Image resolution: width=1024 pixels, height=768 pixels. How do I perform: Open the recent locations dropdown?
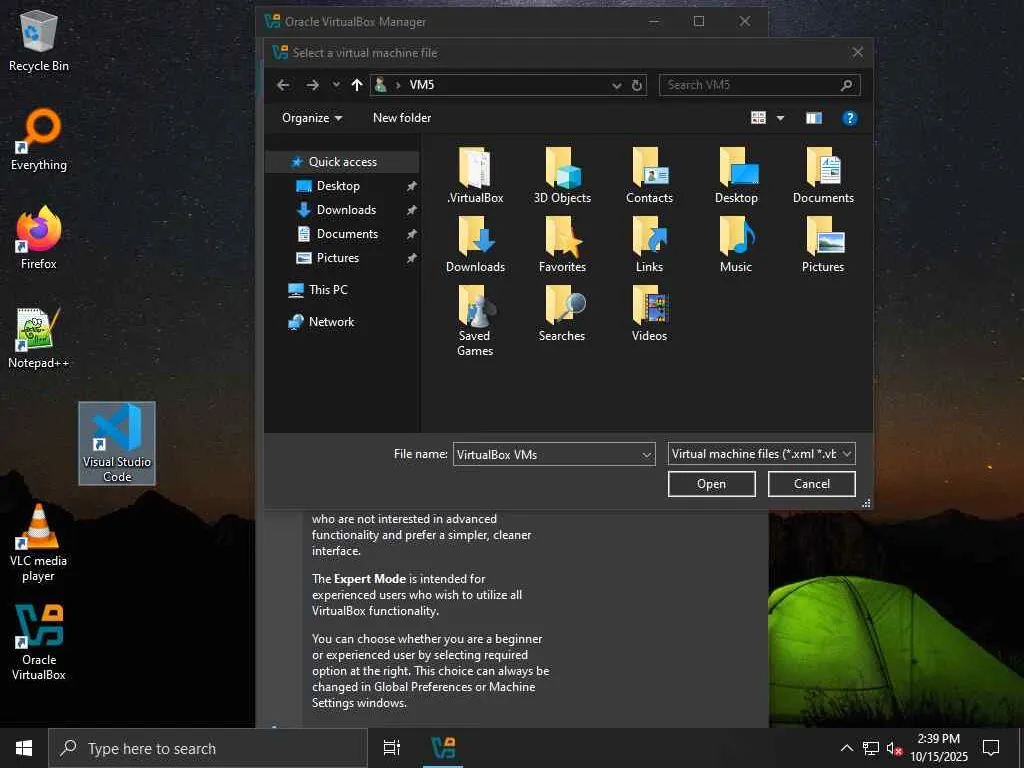click(336, 85)
